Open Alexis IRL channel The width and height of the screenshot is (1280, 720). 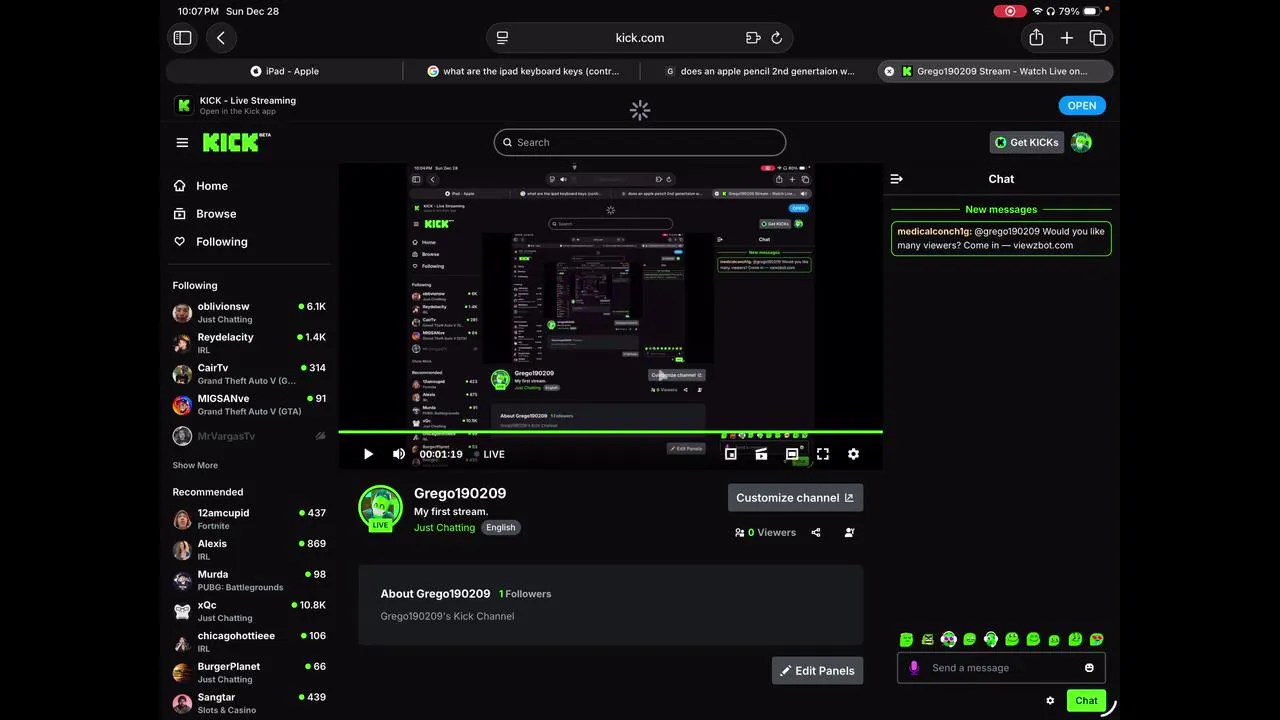tap(249, 550)
